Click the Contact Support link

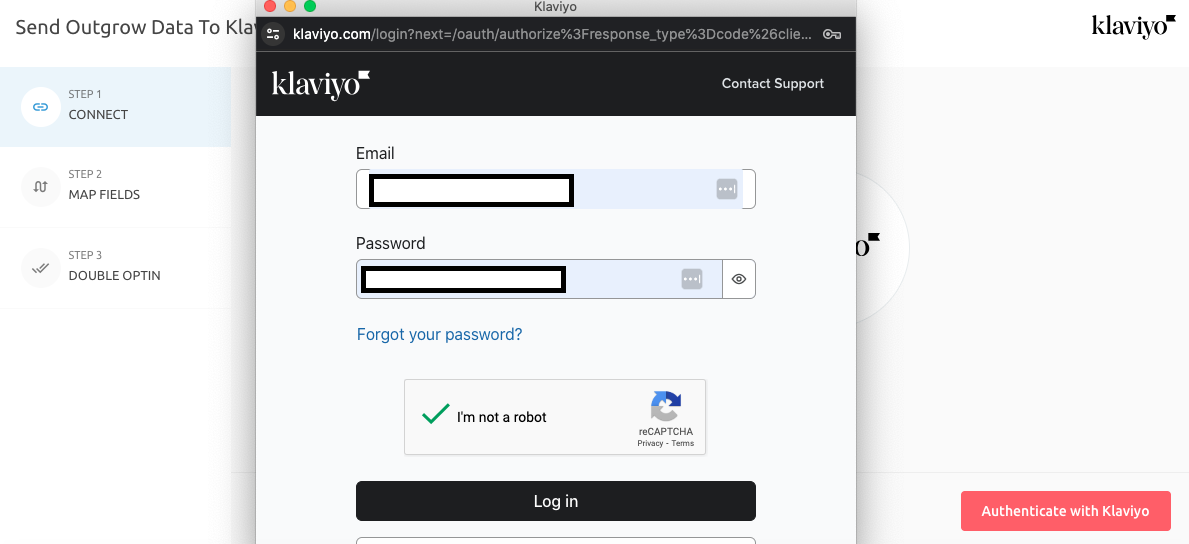[x=772, y=84]
